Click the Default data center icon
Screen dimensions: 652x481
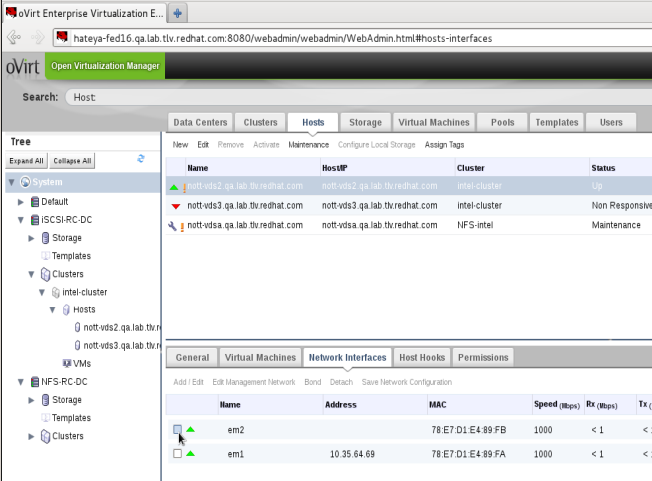click(x=35, y=202)
